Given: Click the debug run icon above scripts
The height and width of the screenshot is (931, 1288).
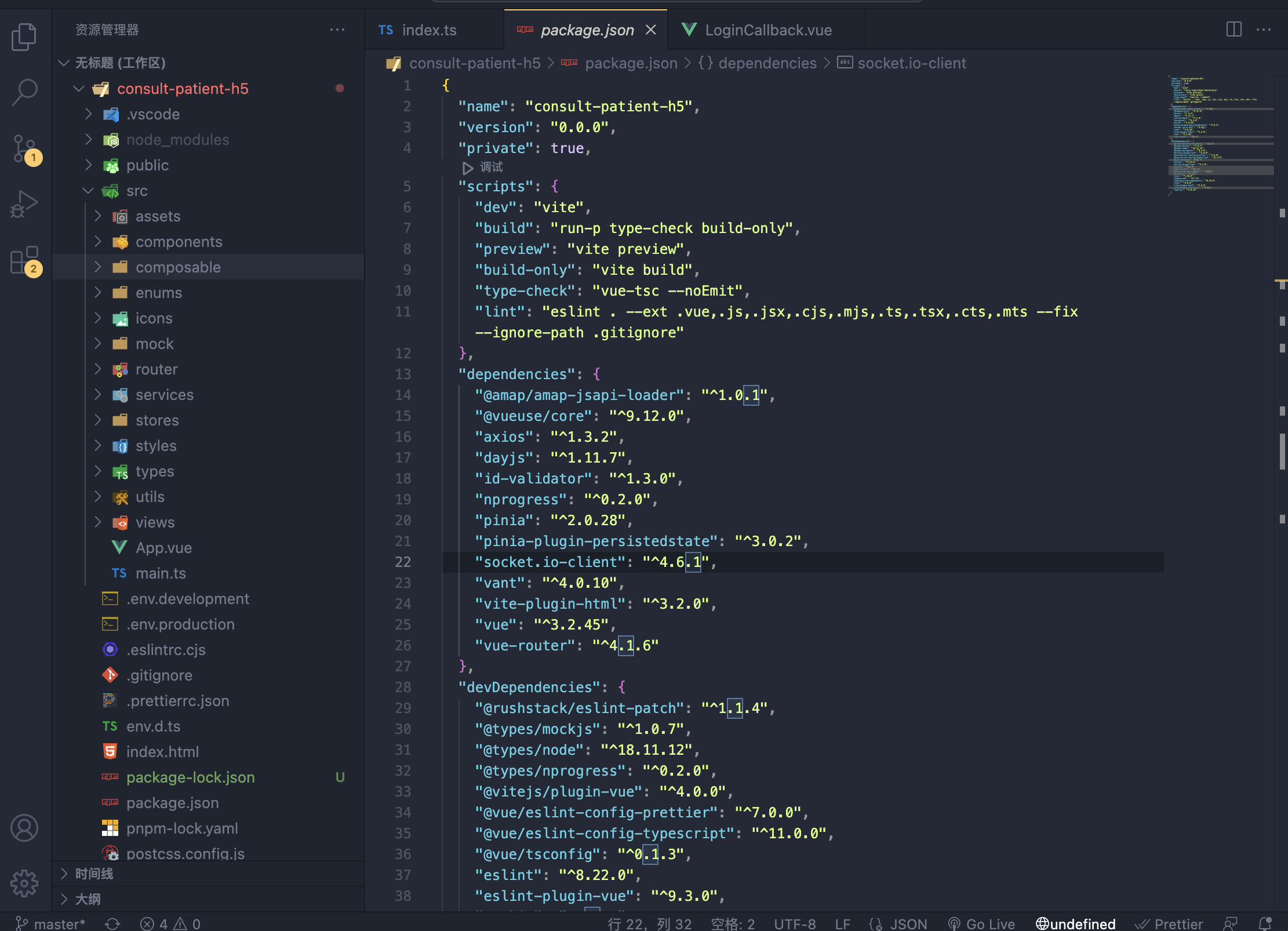Looking at the screenshot, I should click(467, 168).
